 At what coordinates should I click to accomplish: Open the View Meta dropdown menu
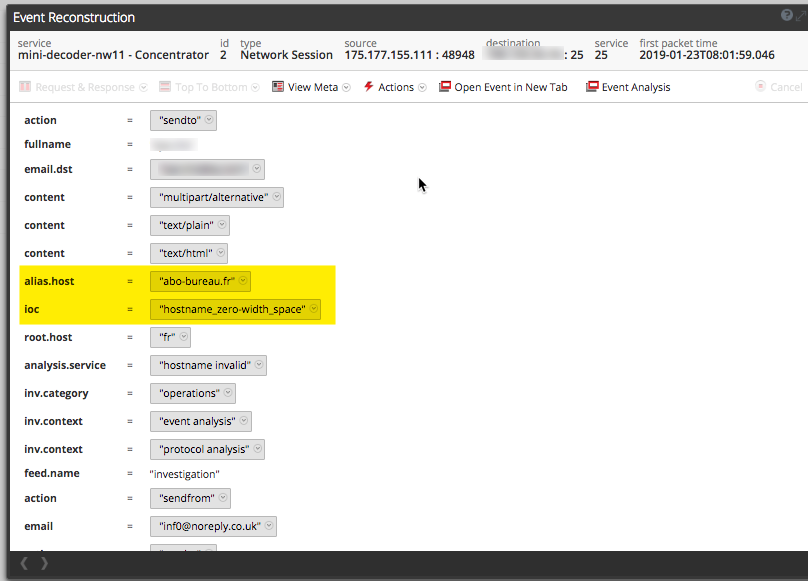click(x=346, y=88)
